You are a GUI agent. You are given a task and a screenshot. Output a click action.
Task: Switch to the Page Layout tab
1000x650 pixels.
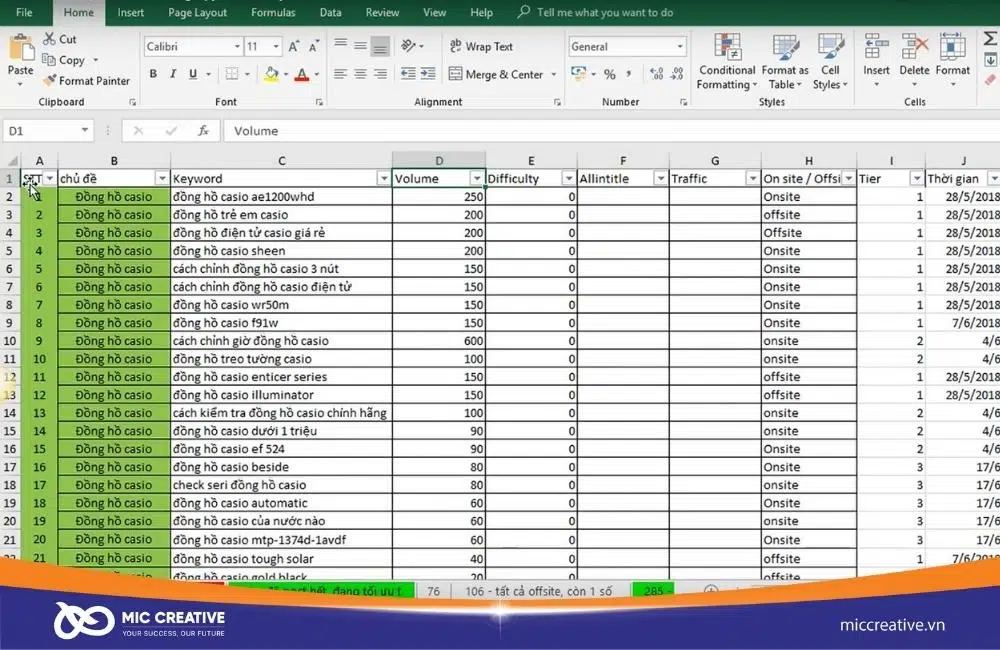click(x=198, y=12)
